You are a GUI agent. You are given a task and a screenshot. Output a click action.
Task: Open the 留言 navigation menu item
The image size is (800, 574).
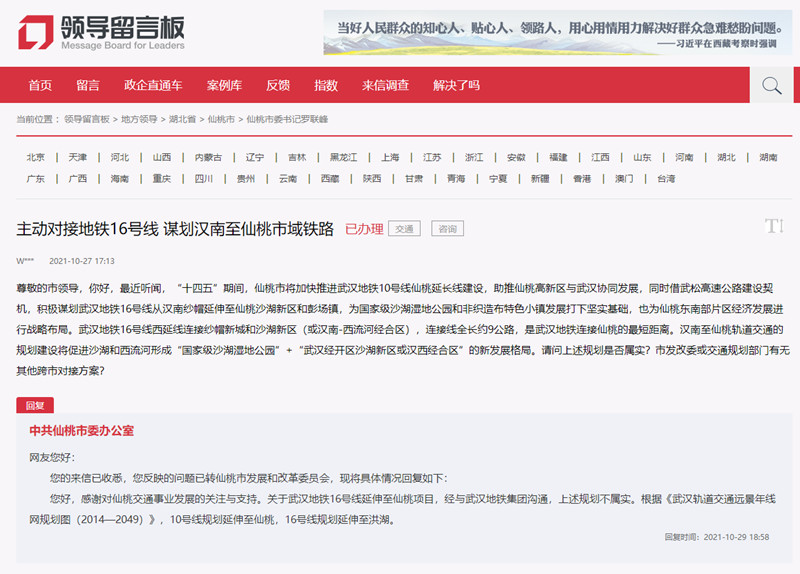click(88, 85)
